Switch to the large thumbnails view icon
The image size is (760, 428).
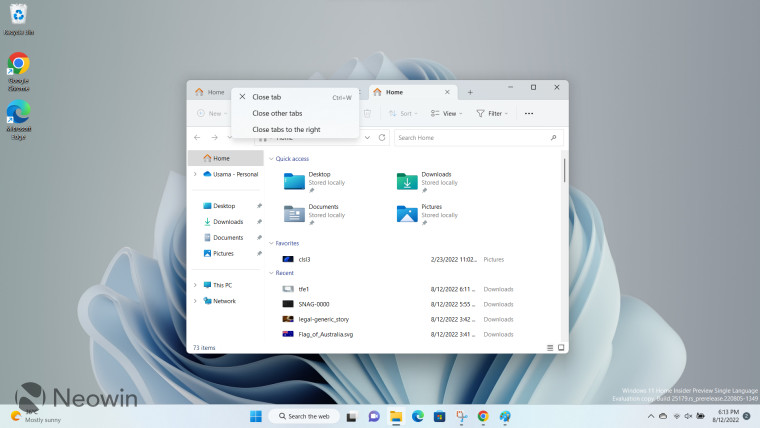(561, 348)
